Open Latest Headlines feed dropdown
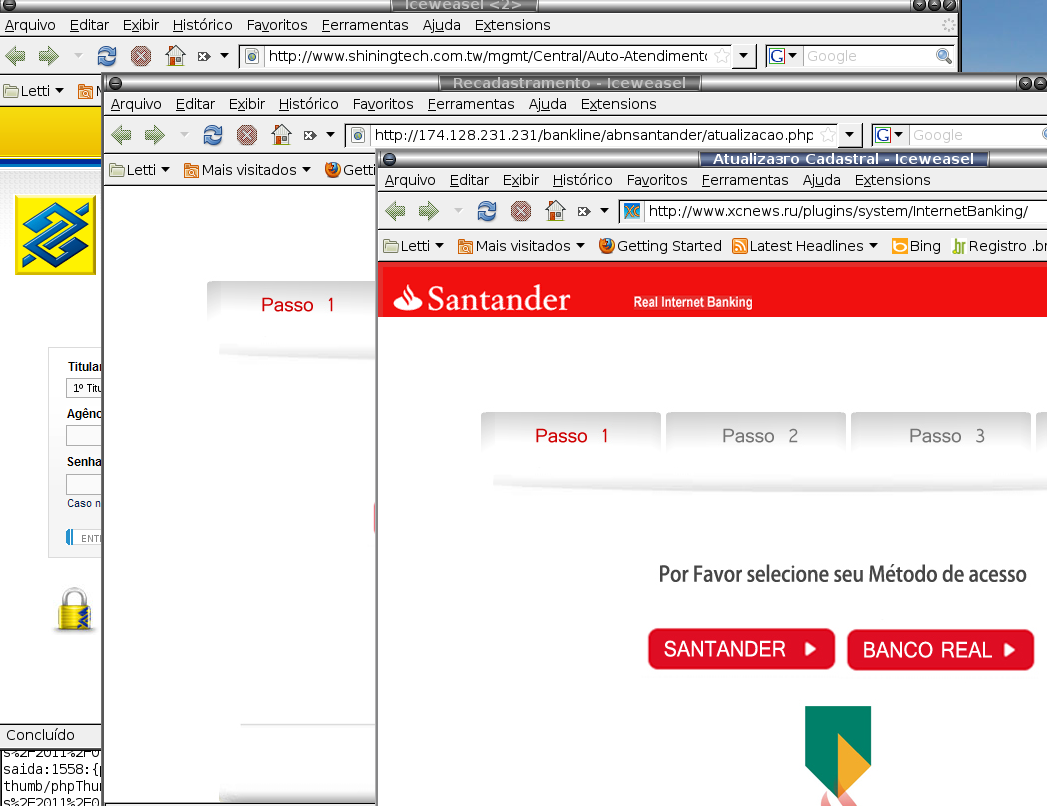 (805, 246)
